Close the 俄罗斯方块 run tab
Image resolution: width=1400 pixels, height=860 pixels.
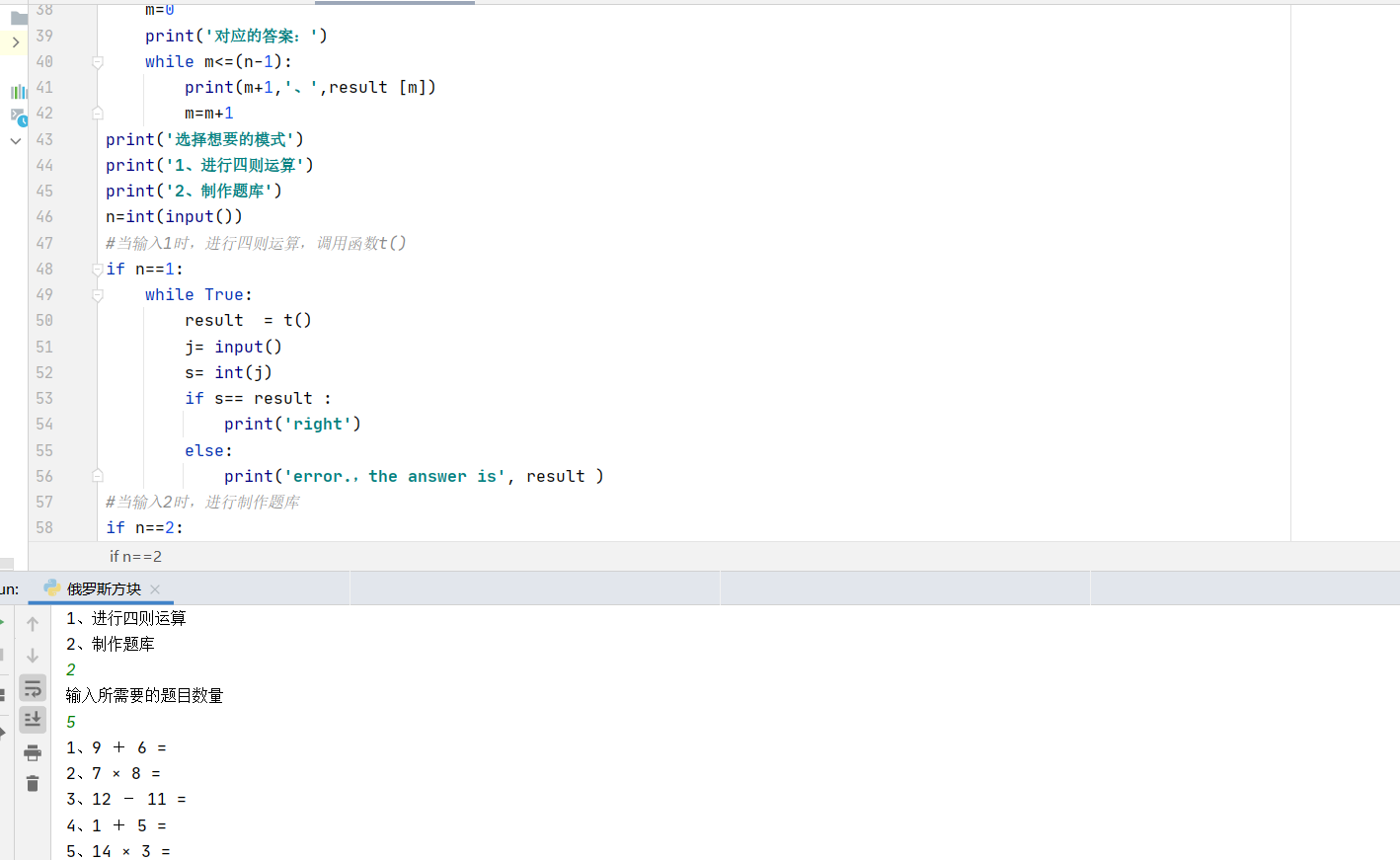click(x=155, y=589)
